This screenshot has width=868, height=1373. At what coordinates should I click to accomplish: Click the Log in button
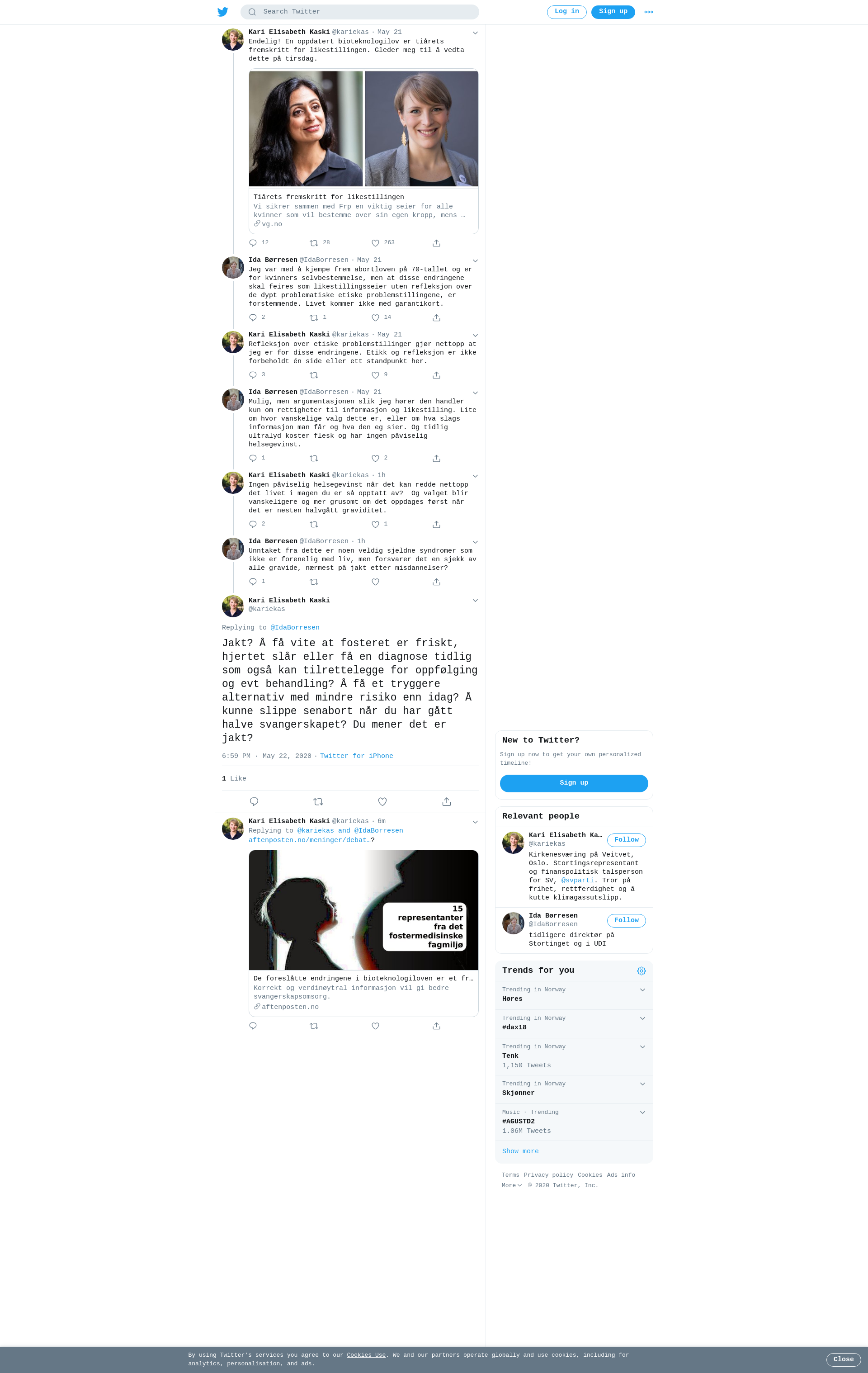click(x=566, y=12)
